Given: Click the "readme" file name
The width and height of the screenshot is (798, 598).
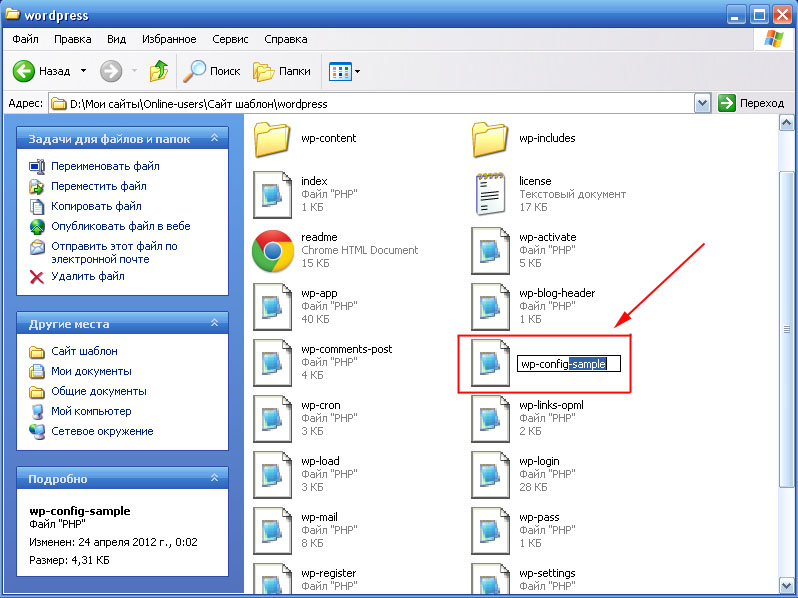Looking at the screenshot, I should [x=319, y=237].
